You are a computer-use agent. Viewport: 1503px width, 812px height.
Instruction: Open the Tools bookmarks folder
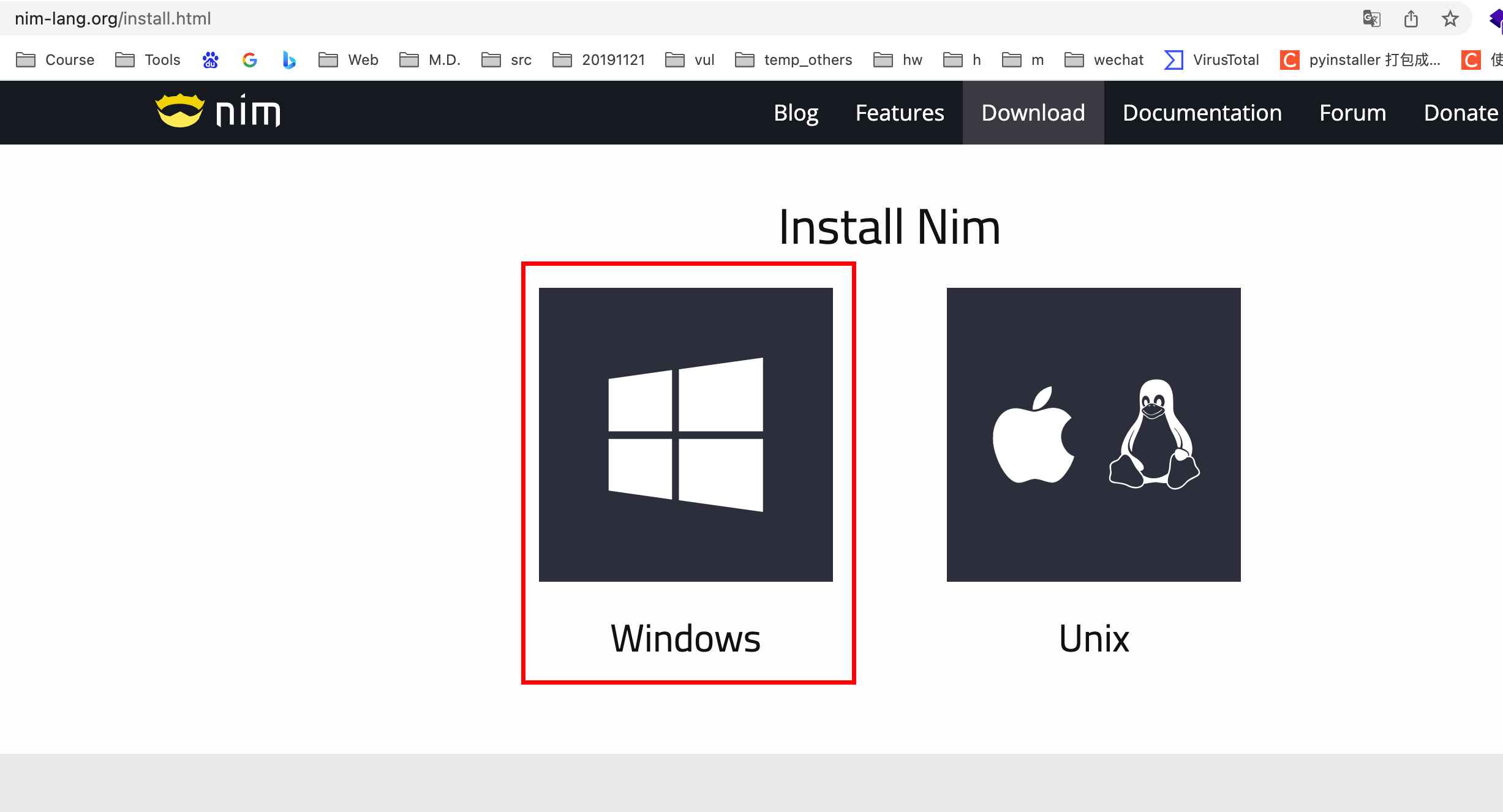pyautogui.click(x=148, y=59)
